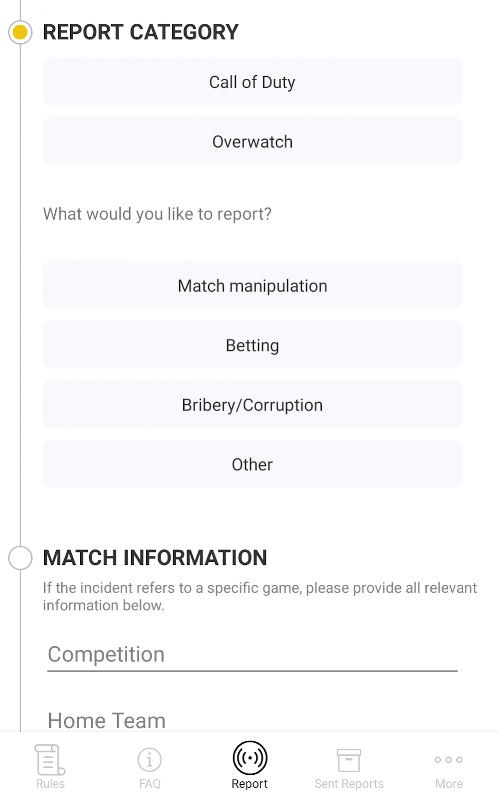Open the More three-dots icon

449,760
